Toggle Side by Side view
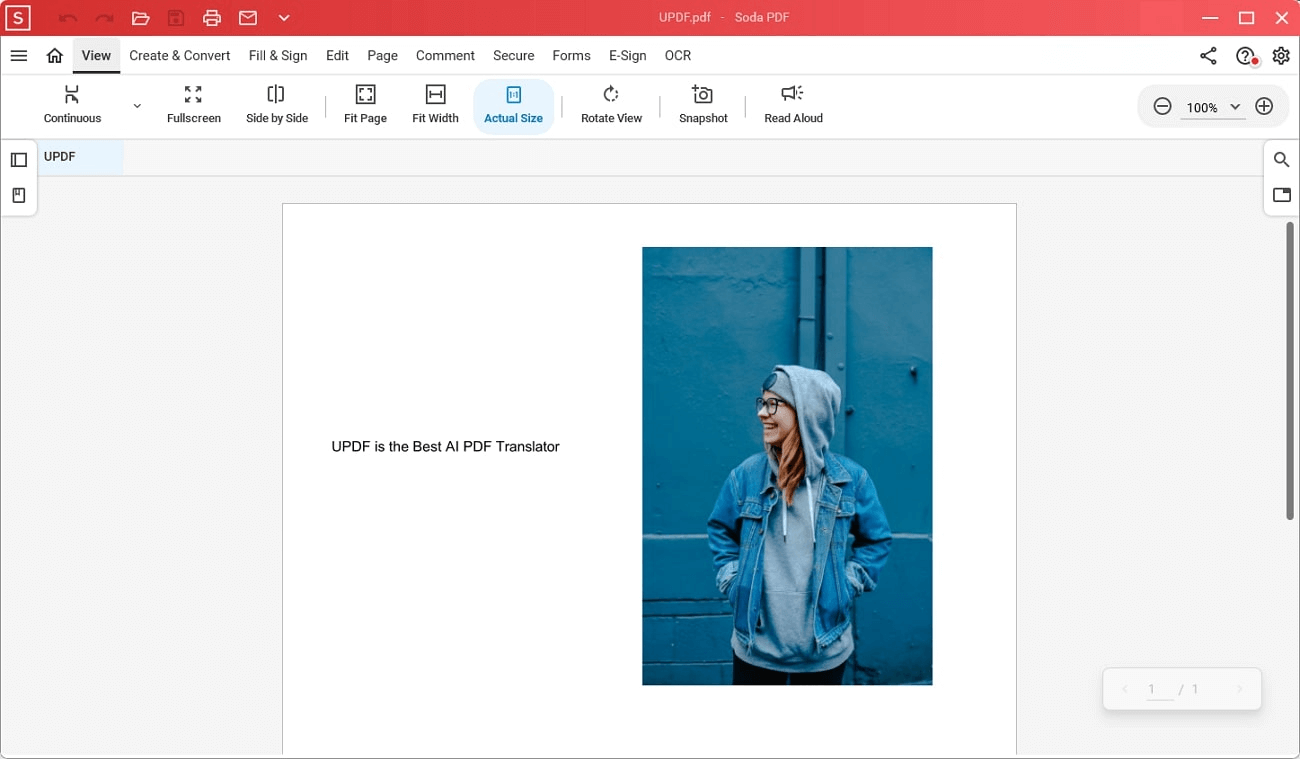 [x=277, y=104]
